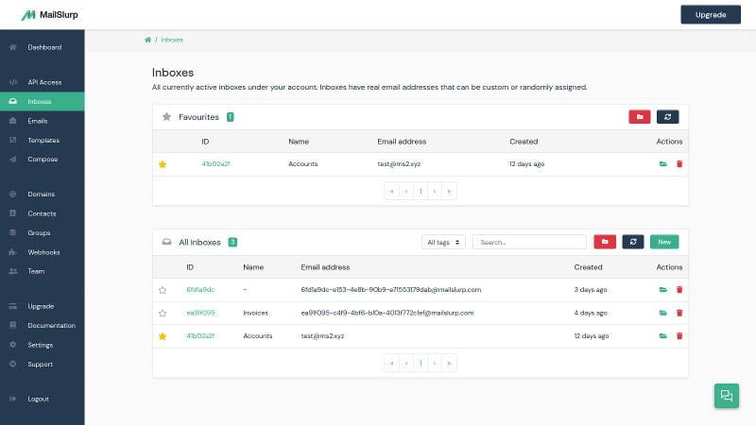Image resolution: width=756 pixels, height=425 pixels.
Task: Open Emails in the sidebar
Action: (x=37, y=121)
